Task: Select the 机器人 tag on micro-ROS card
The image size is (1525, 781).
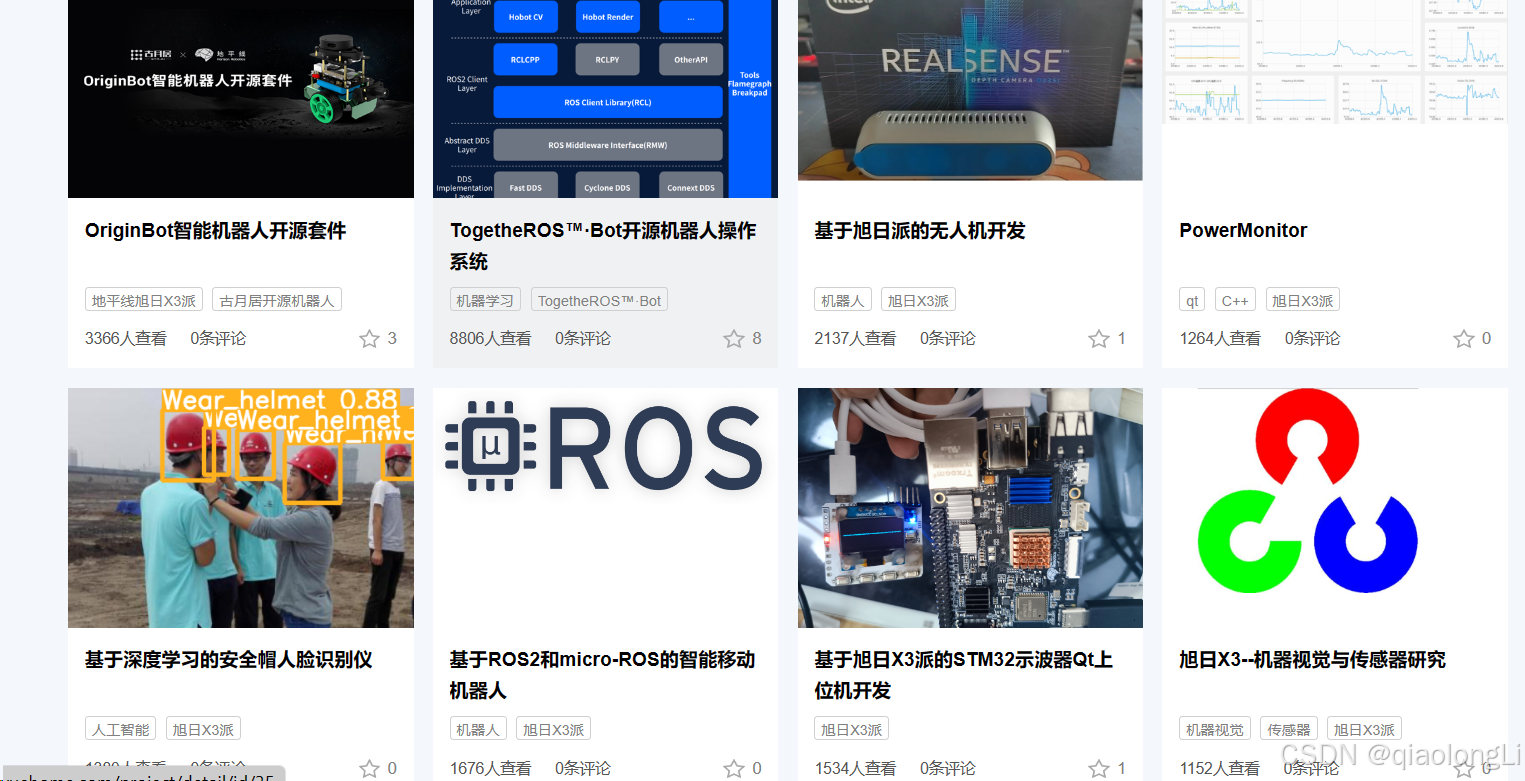Action: coord(478,729)
